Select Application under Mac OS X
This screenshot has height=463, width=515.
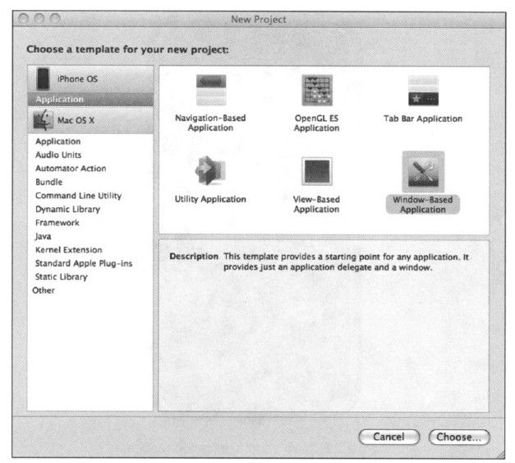pos(58,141)
